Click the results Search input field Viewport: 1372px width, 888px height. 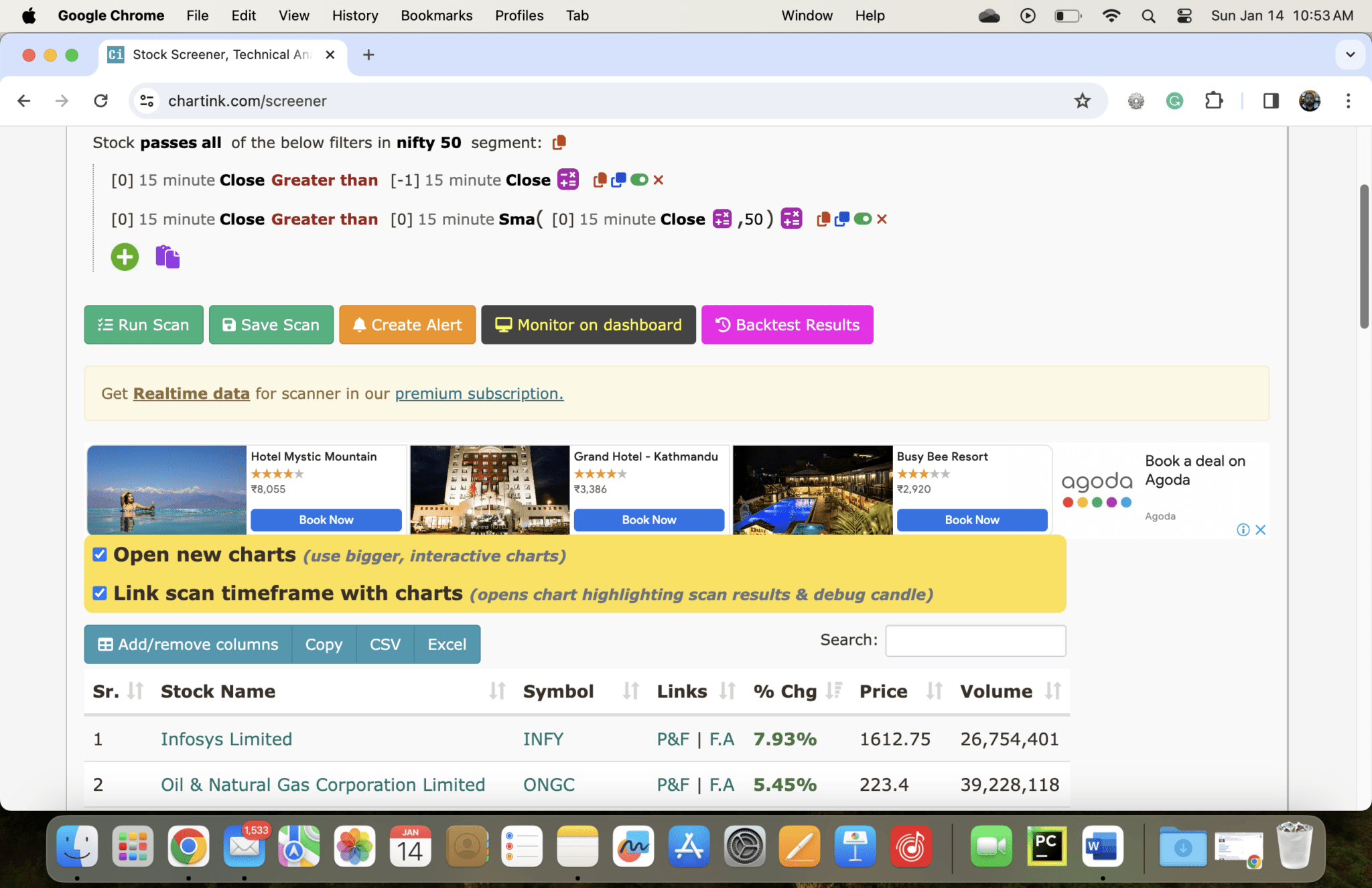(975, 641)
